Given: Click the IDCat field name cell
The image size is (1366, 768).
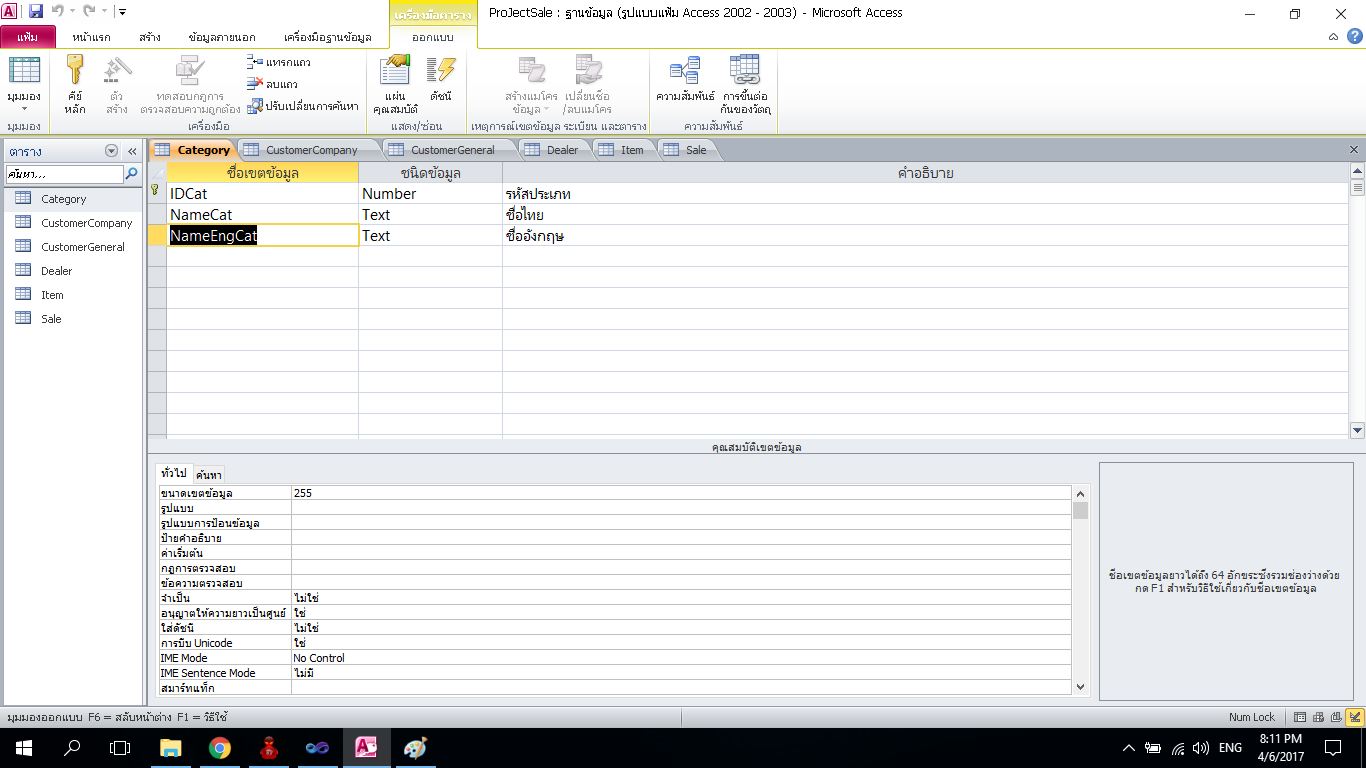Looking at the screenshot, I should (x=262, y=194).
